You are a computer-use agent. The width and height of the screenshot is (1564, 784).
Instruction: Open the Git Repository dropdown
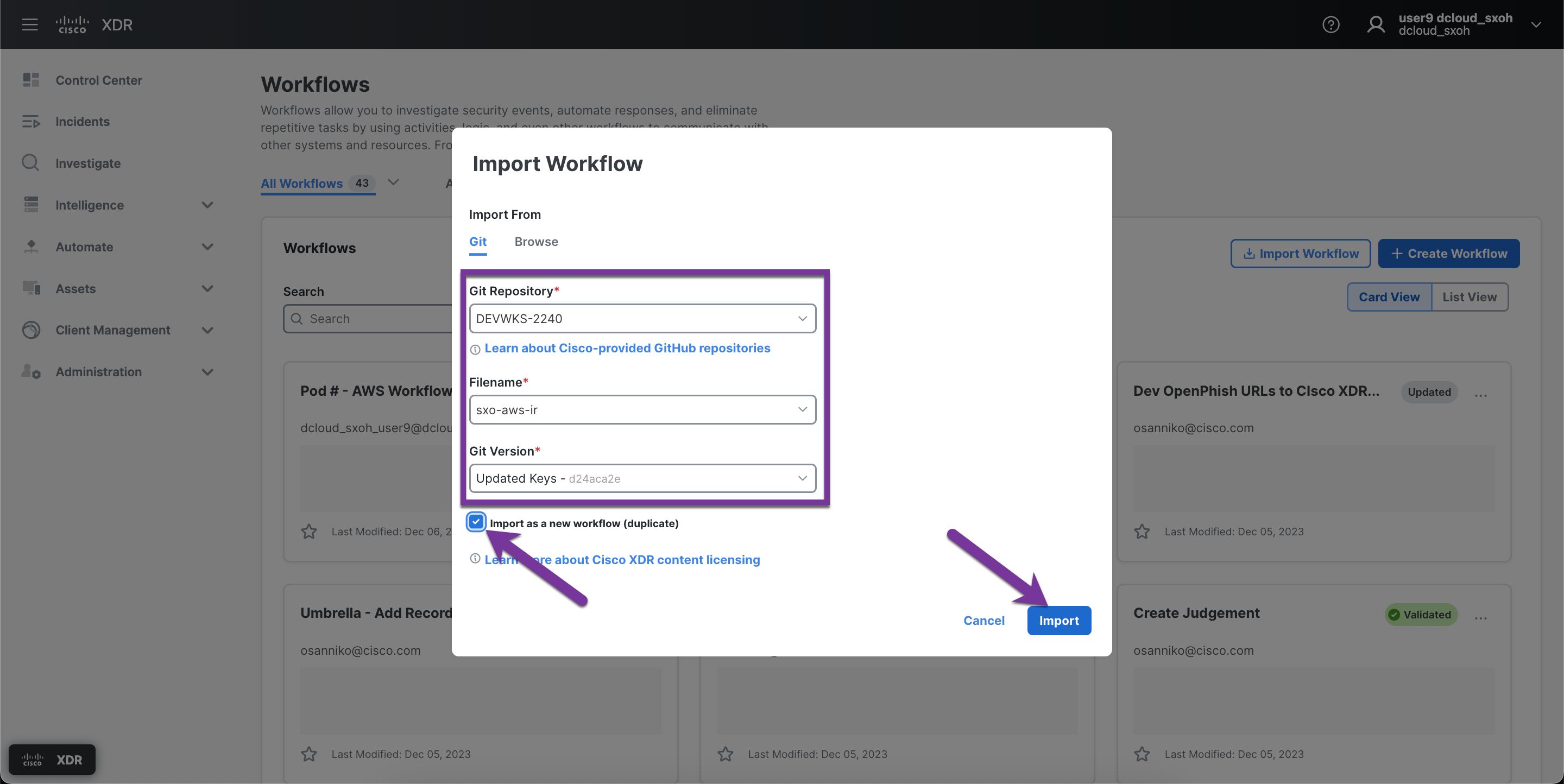click(x=642, y=318)
